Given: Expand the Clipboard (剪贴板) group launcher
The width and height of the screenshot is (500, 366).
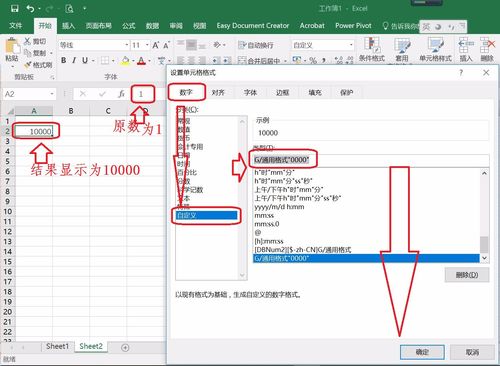Looking at the screenshot, I should [x=52, y=77].
